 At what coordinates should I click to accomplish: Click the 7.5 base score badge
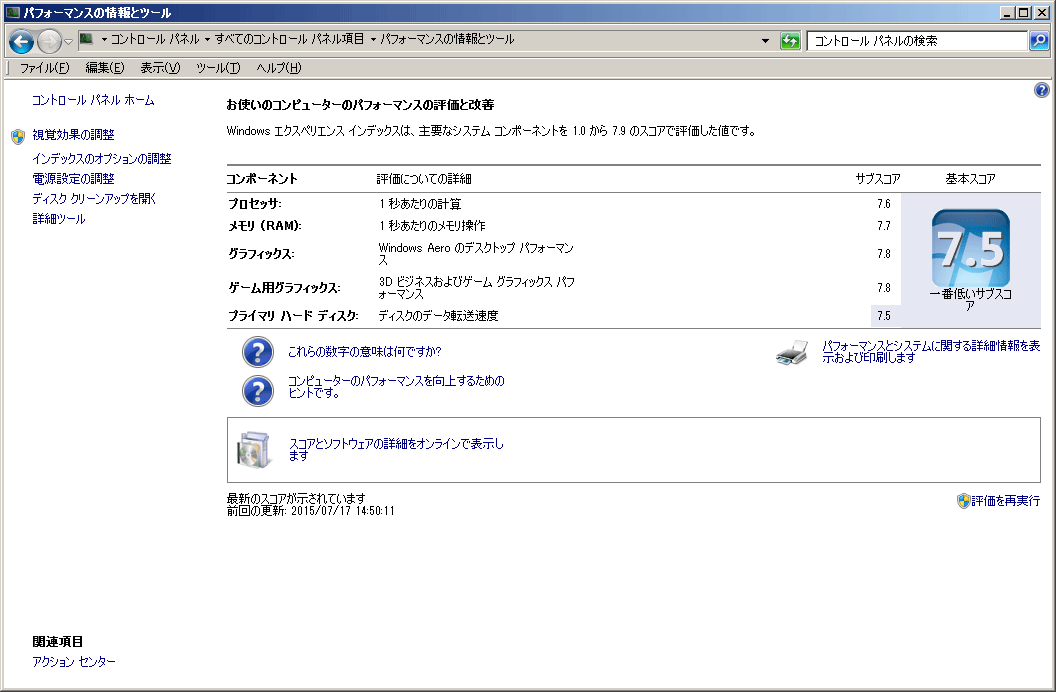coord(970,248)
